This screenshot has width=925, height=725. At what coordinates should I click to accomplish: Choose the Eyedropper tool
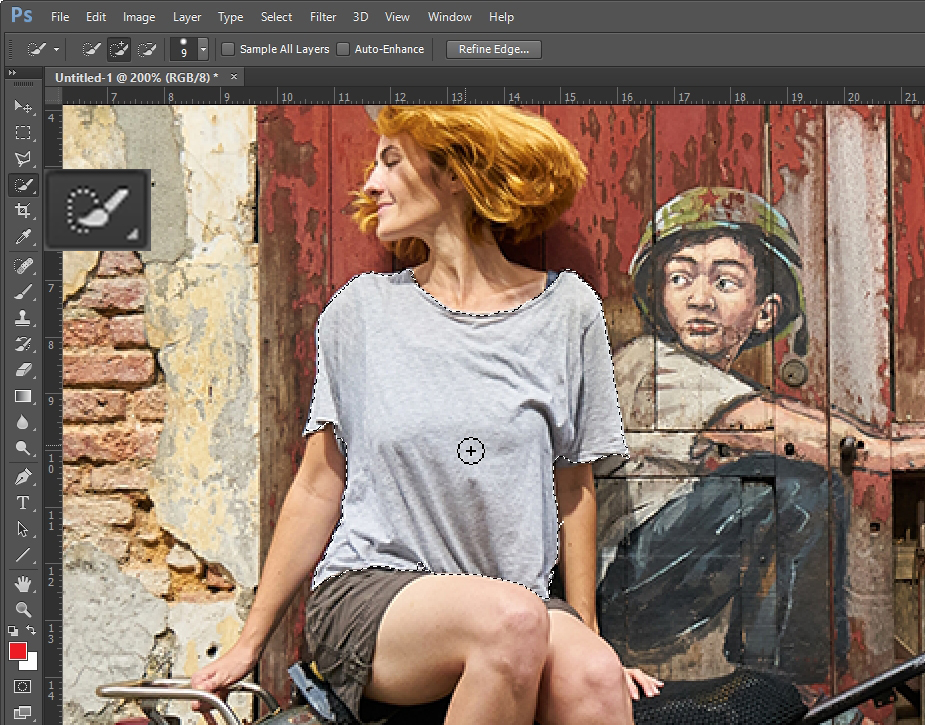[x=22, y=237]
